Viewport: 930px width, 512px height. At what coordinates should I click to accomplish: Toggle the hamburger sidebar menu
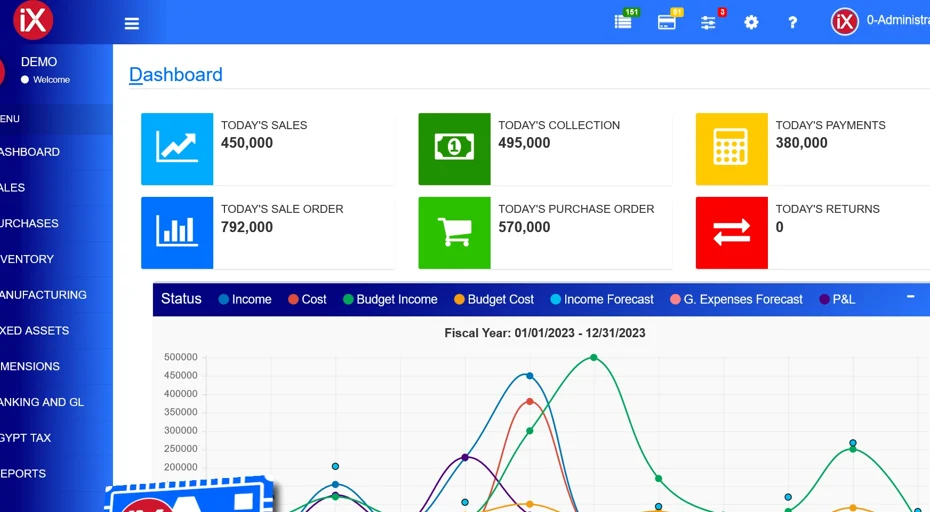[132, 23]
